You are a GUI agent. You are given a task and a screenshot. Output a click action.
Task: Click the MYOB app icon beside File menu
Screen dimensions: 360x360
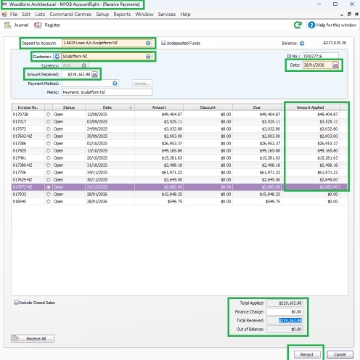pyautogui.click(x=4, y=14)
